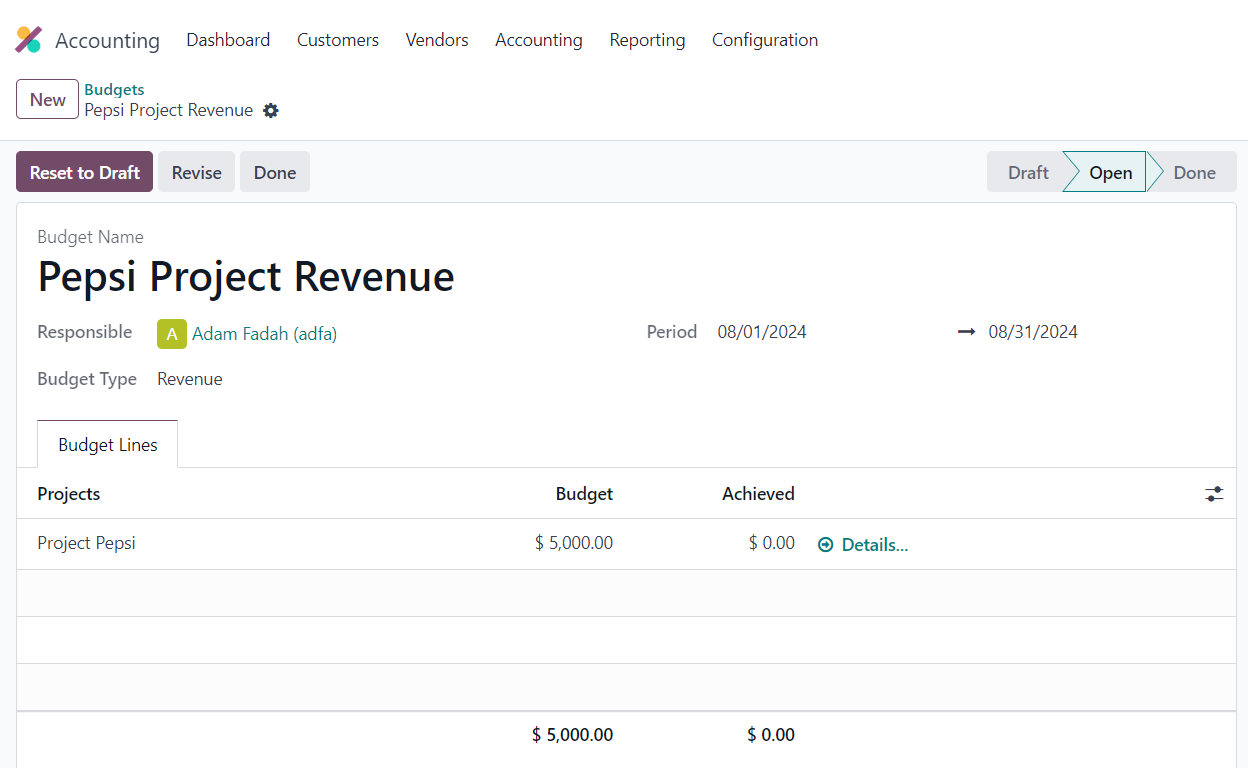The width and height of the screenshot is (1248, 768).
Task: Click the total achieved $ 0.00 in footer
Action: pyautogui.click(x=771, y=735)
